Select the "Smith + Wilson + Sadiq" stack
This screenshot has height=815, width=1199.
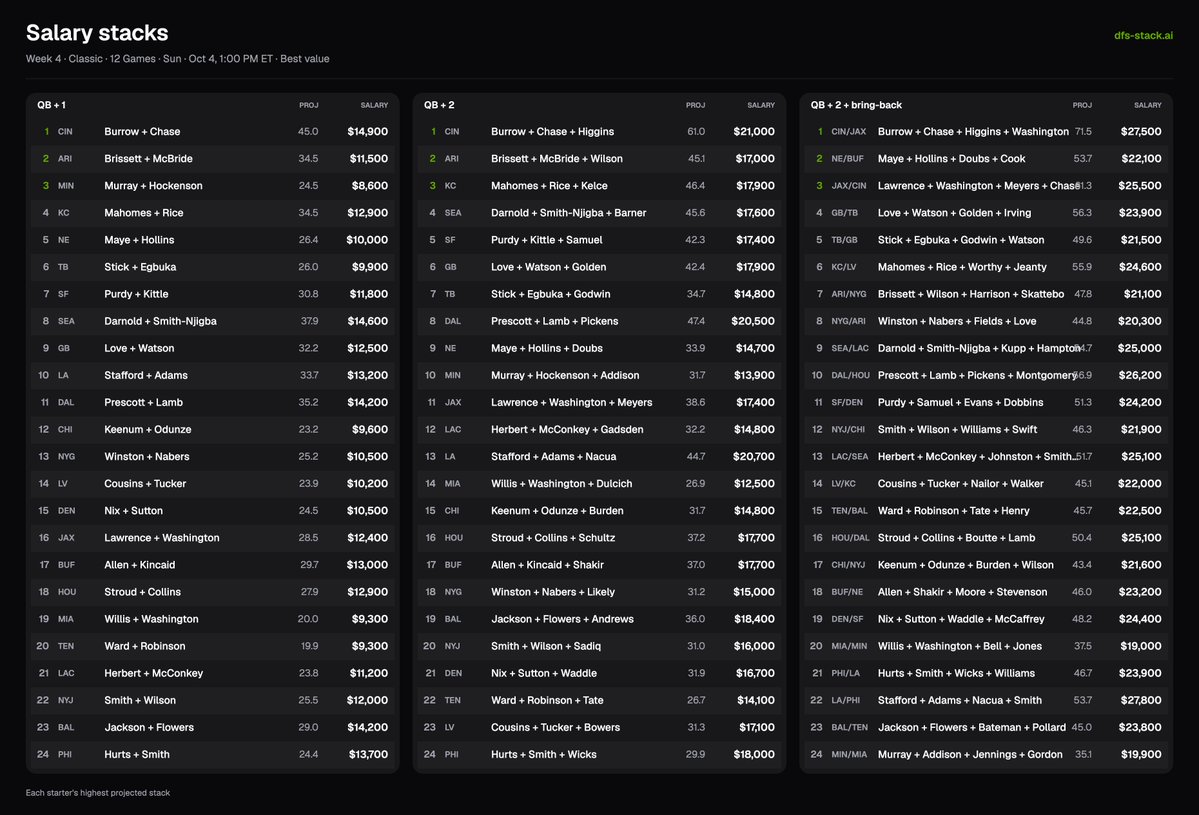pos(546,646)
